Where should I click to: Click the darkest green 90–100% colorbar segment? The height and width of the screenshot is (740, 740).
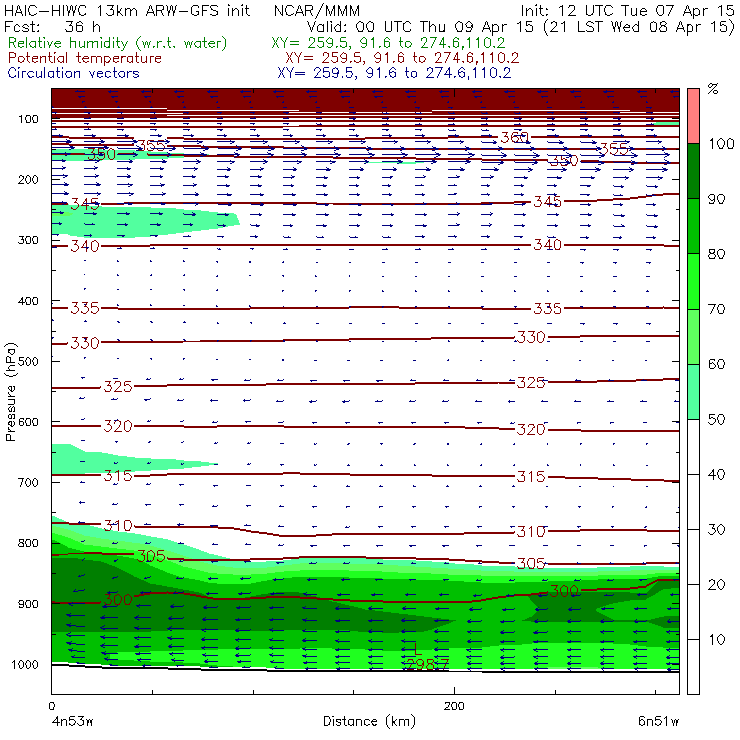pos(693,171)
